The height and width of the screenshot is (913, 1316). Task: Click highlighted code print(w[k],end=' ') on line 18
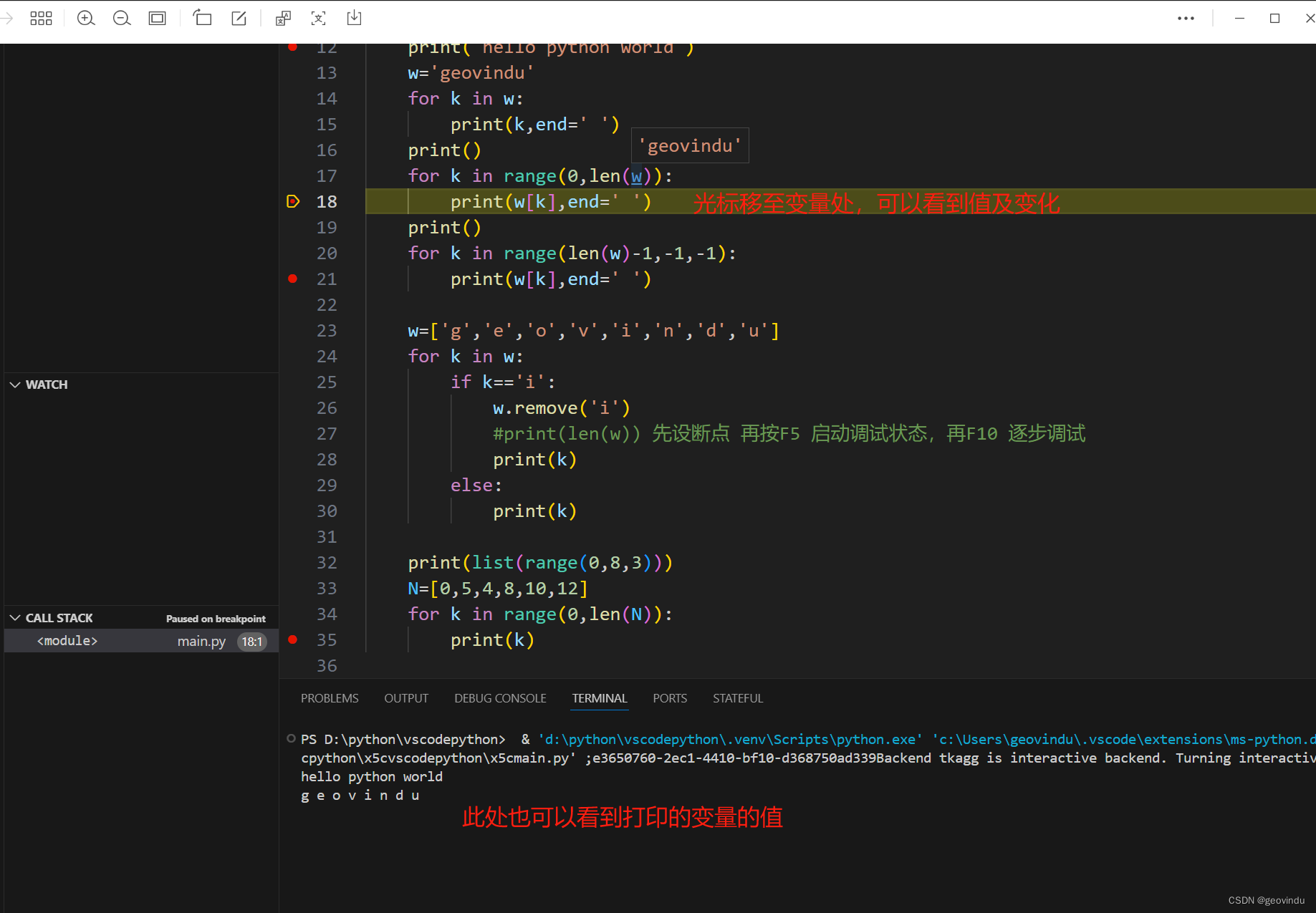click(551, 202)
